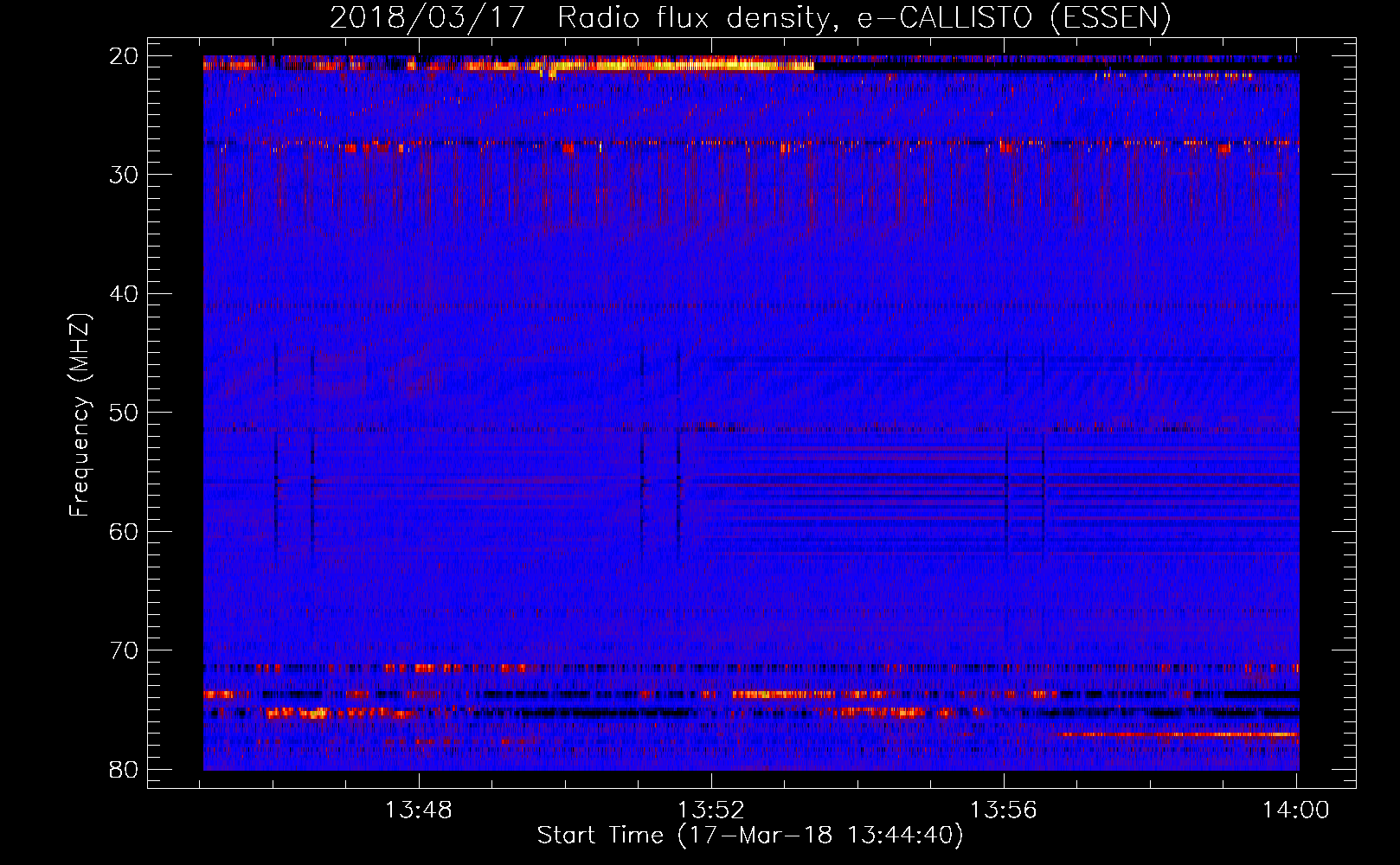
Task: Click the 'Frequency (MHZ)' y-axis label
Action: 80,415
